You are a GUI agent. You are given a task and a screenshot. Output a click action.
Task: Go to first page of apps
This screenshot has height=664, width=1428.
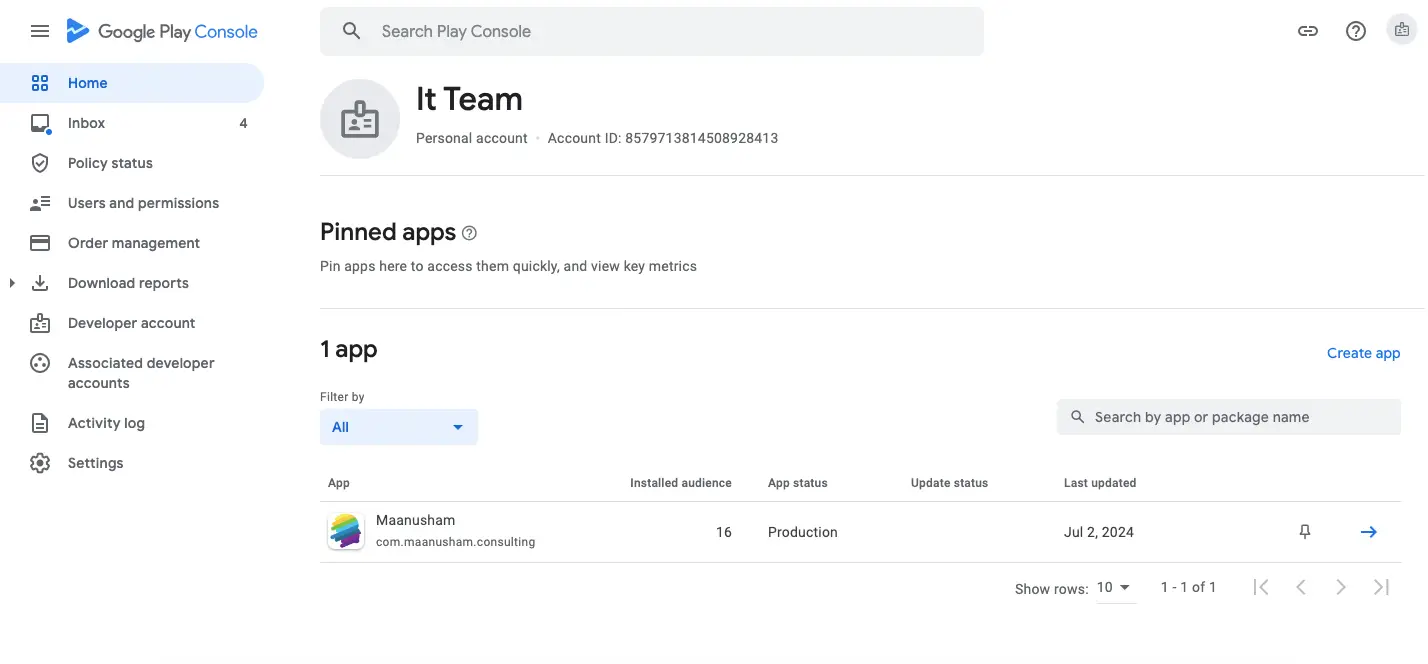pyautogui.click(x=1261, y=587)
